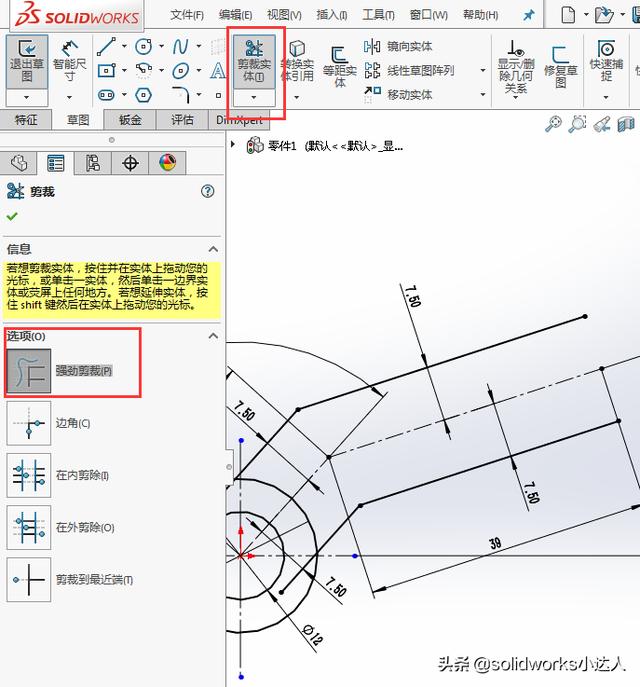Select the Arc sketch tool
Screen dimensions: 640x687
(x=144, y=70)
